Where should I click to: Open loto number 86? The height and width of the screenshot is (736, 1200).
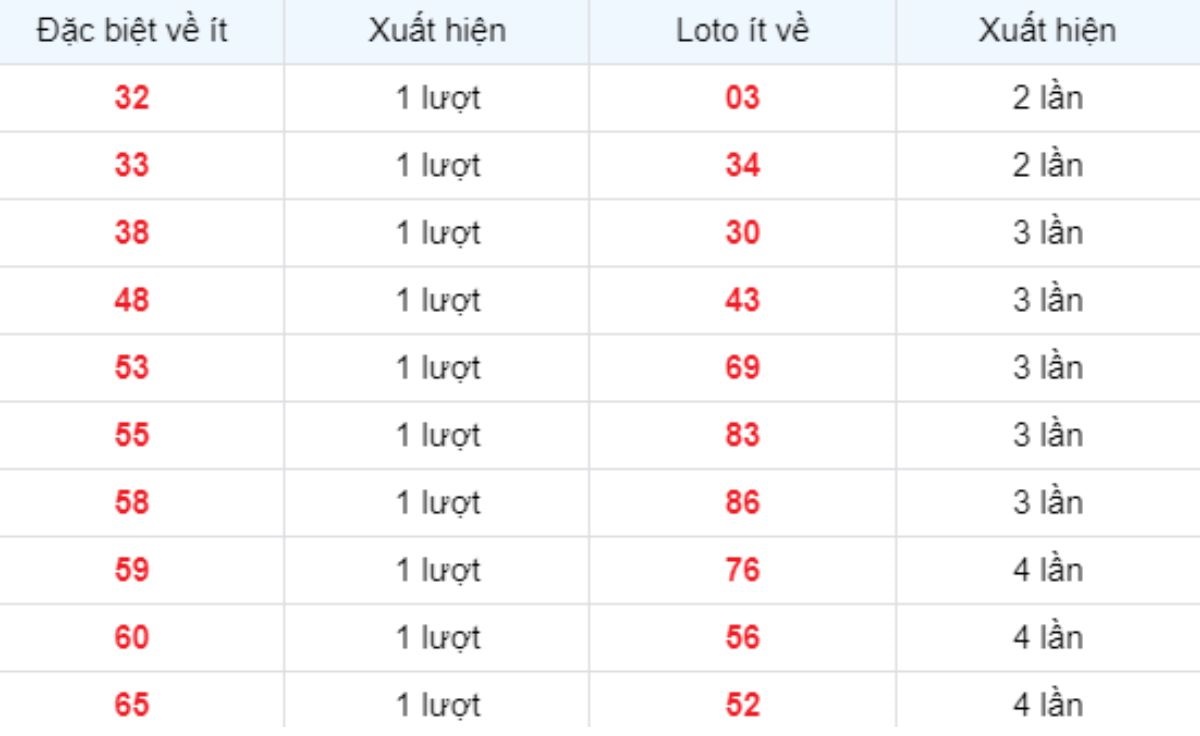click(x=743, y=503)
